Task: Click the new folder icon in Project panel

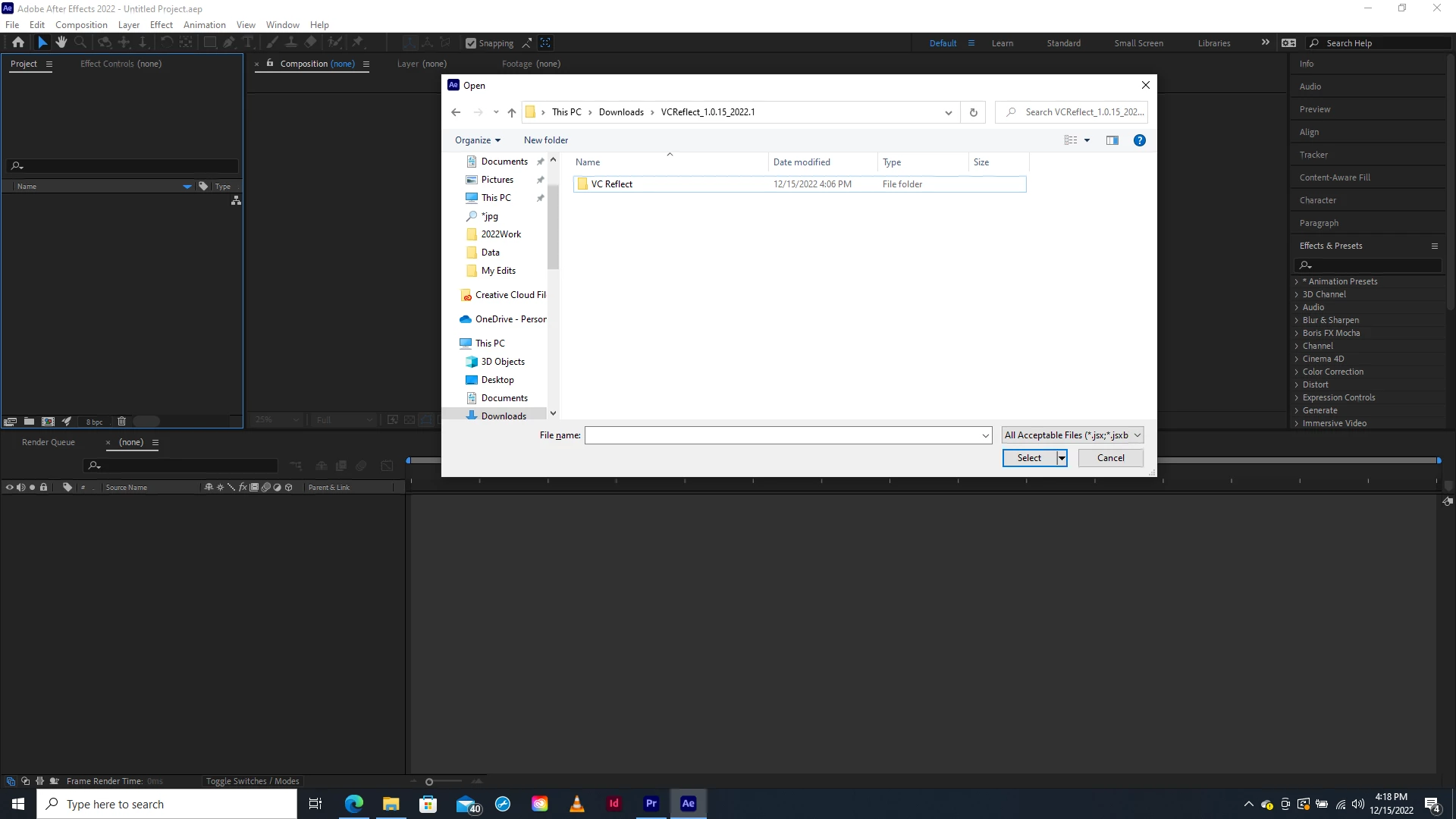Action: [x=29, y=421]
